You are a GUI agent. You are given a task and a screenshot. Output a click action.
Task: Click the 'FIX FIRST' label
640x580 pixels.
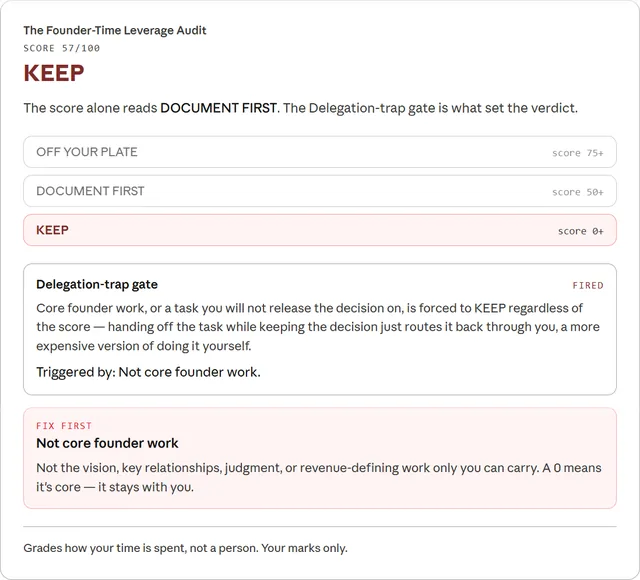coord(64,426)
